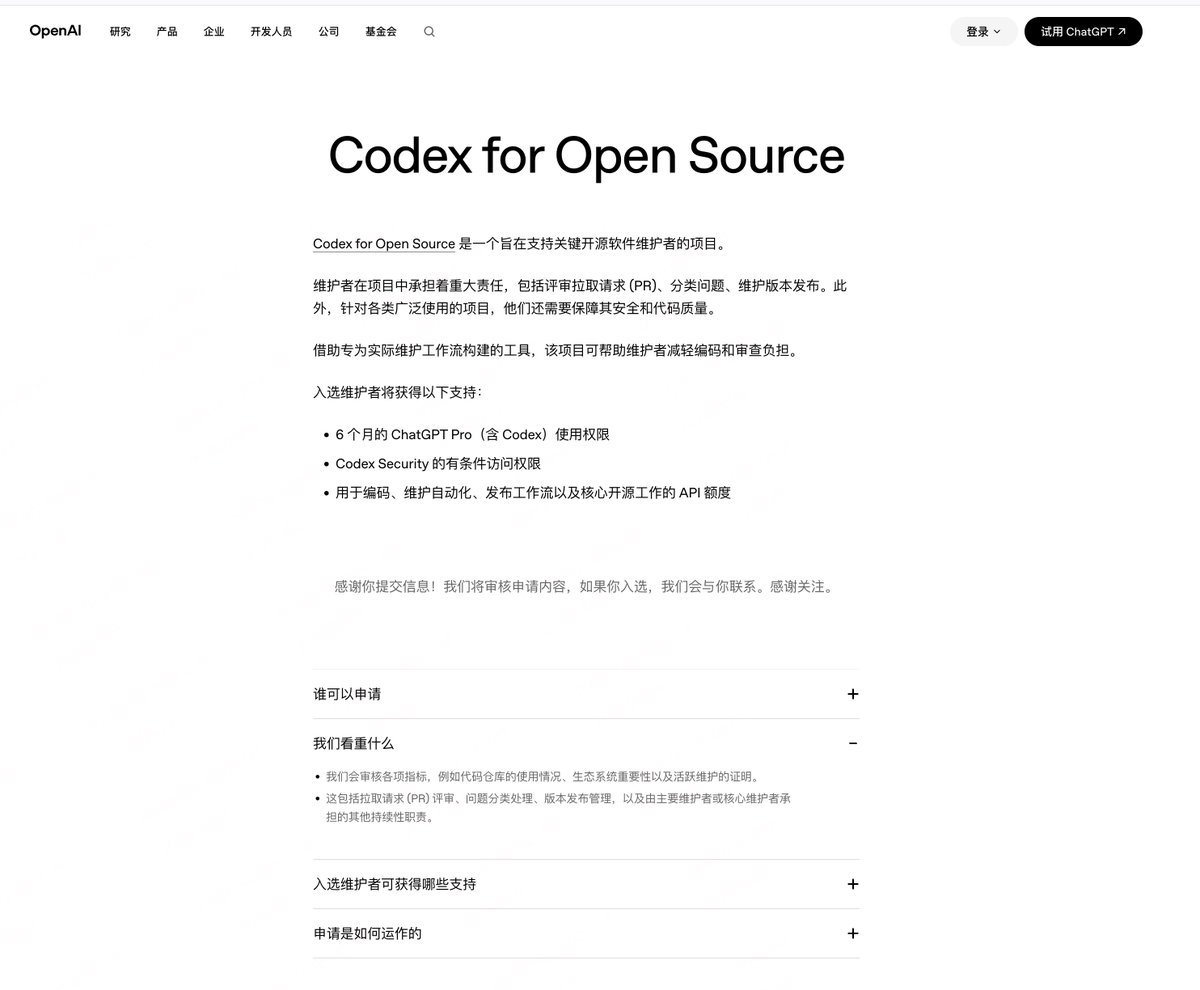Viewport: 1200px width, 990px height.
Task: Open the search magnifier icon
Action: click(429, 32)
